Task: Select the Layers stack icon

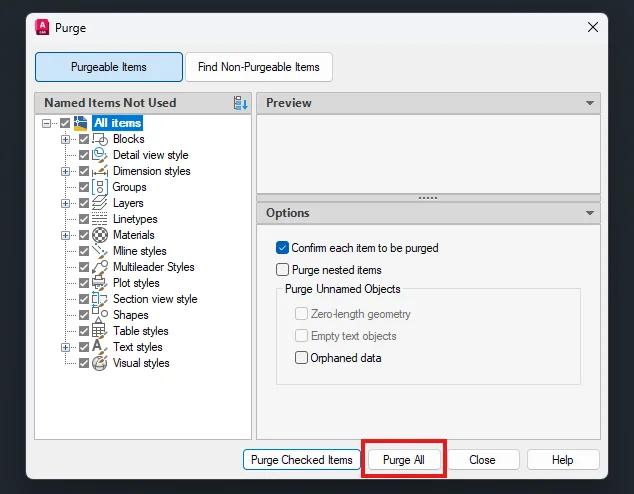Action: tap(100, 203)
